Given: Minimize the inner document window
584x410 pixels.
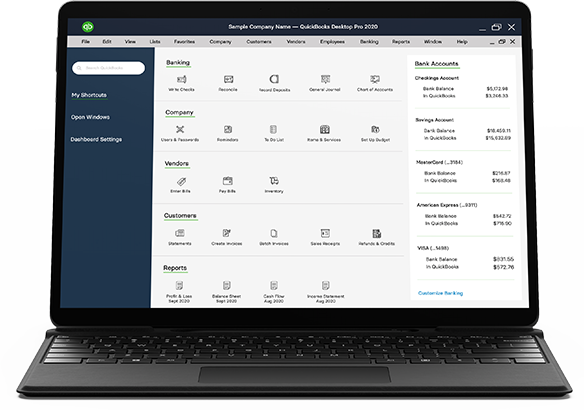Looking at the screenshot, I should coord(492,43).
